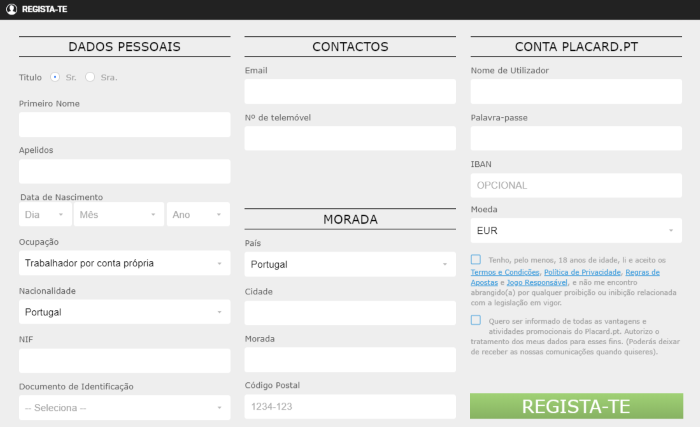Open the Termos e Condições link
Image resolution: width=700 pixels, height=427 pixels.
(x=505, y=272)
